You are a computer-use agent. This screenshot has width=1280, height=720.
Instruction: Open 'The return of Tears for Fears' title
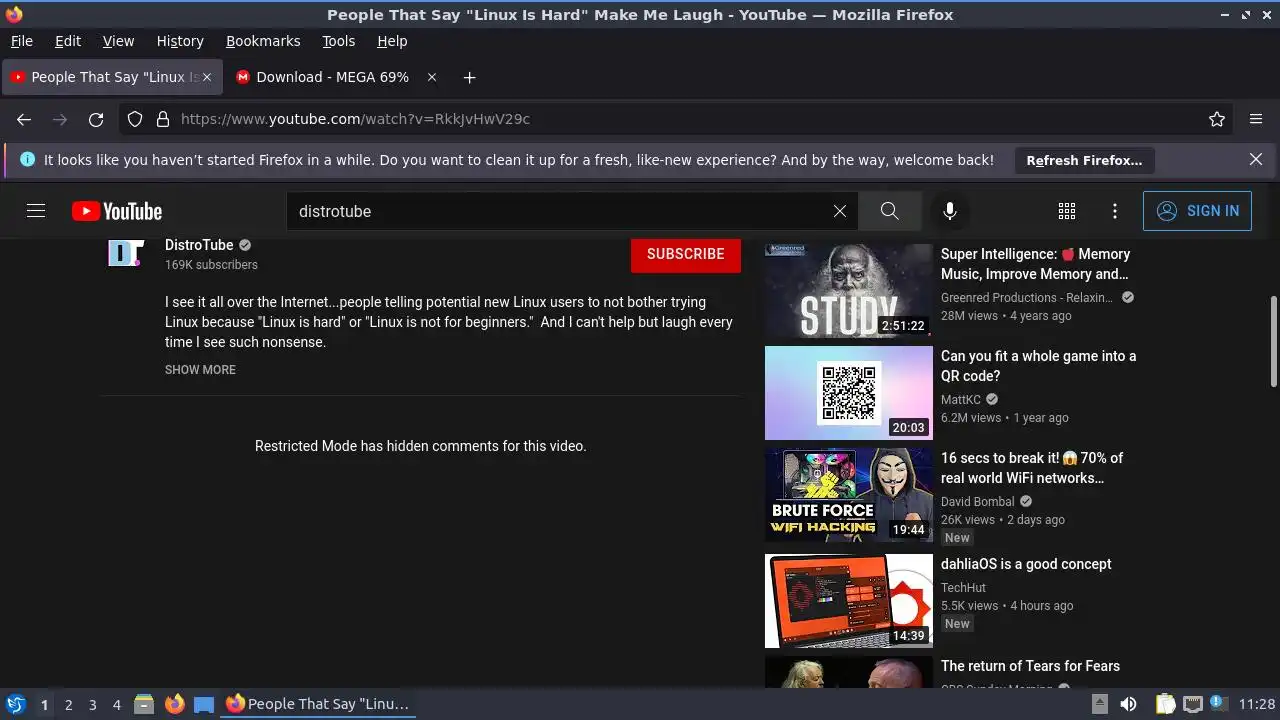coord(1030,666)
